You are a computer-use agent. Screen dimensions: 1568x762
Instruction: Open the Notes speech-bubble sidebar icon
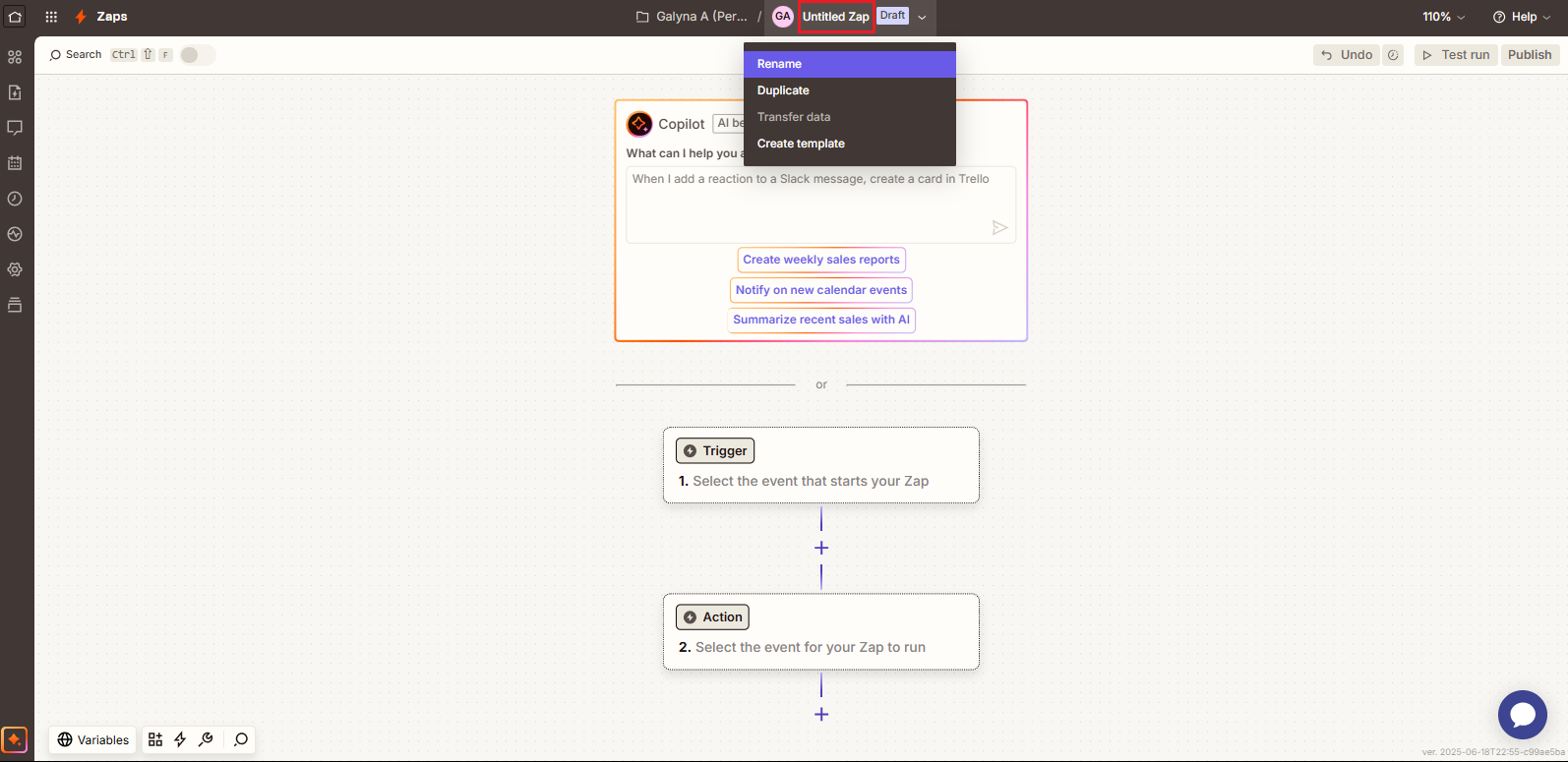coord(15,128)
